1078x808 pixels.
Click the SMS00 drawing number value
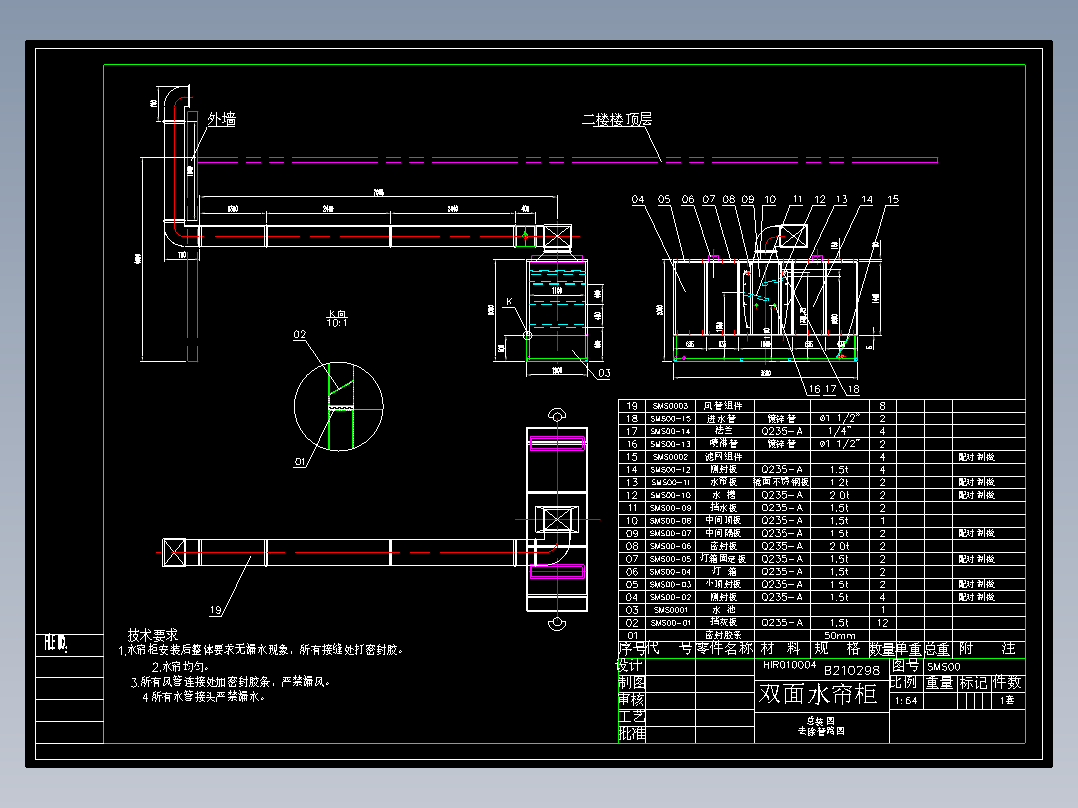tap(943, 666)
